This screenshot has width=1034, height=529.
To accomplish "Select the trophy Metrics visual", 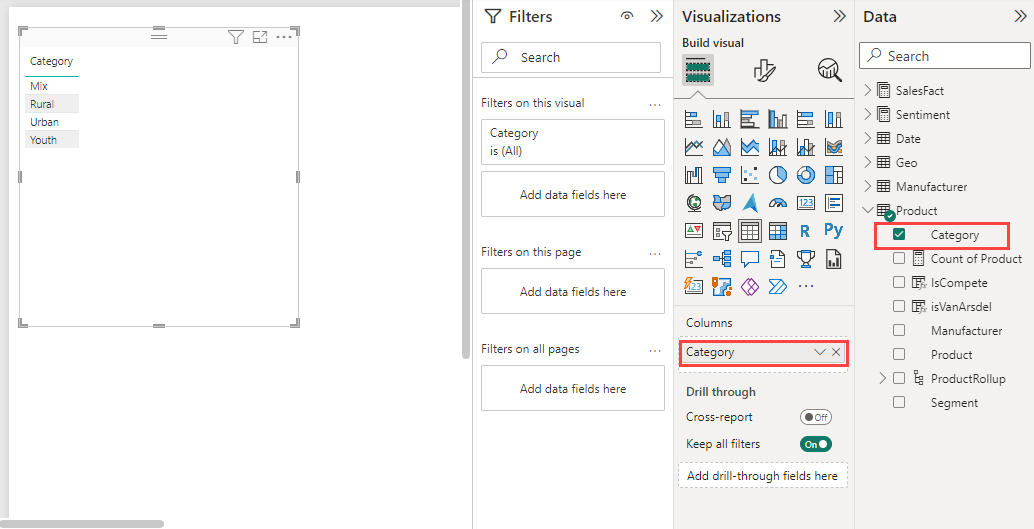I will [806, 259].
